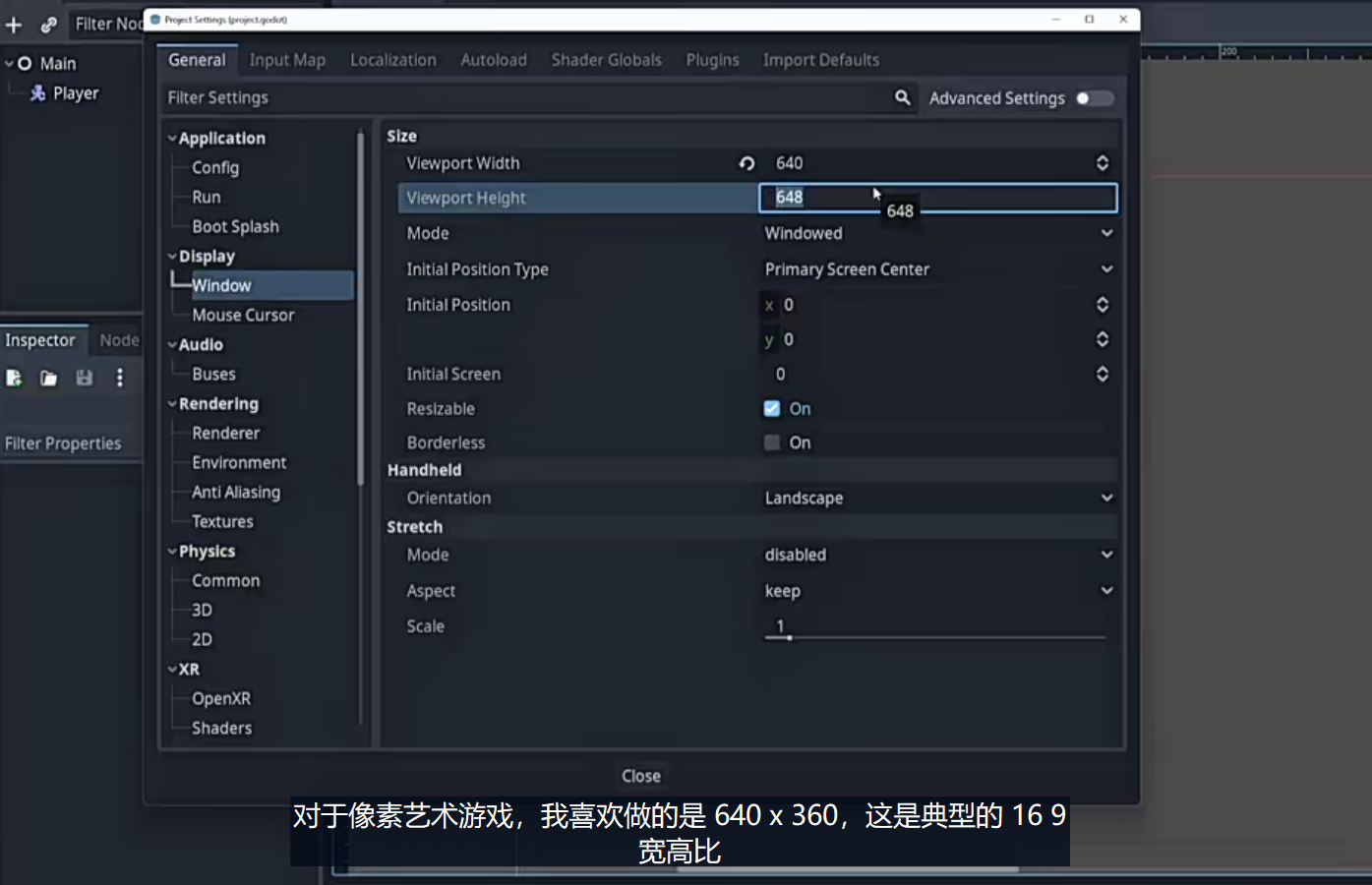The height and width of the screenshot is (885, 1372).
Task: Click the Main node icon in scene tree
Action: tap(25, 64)
